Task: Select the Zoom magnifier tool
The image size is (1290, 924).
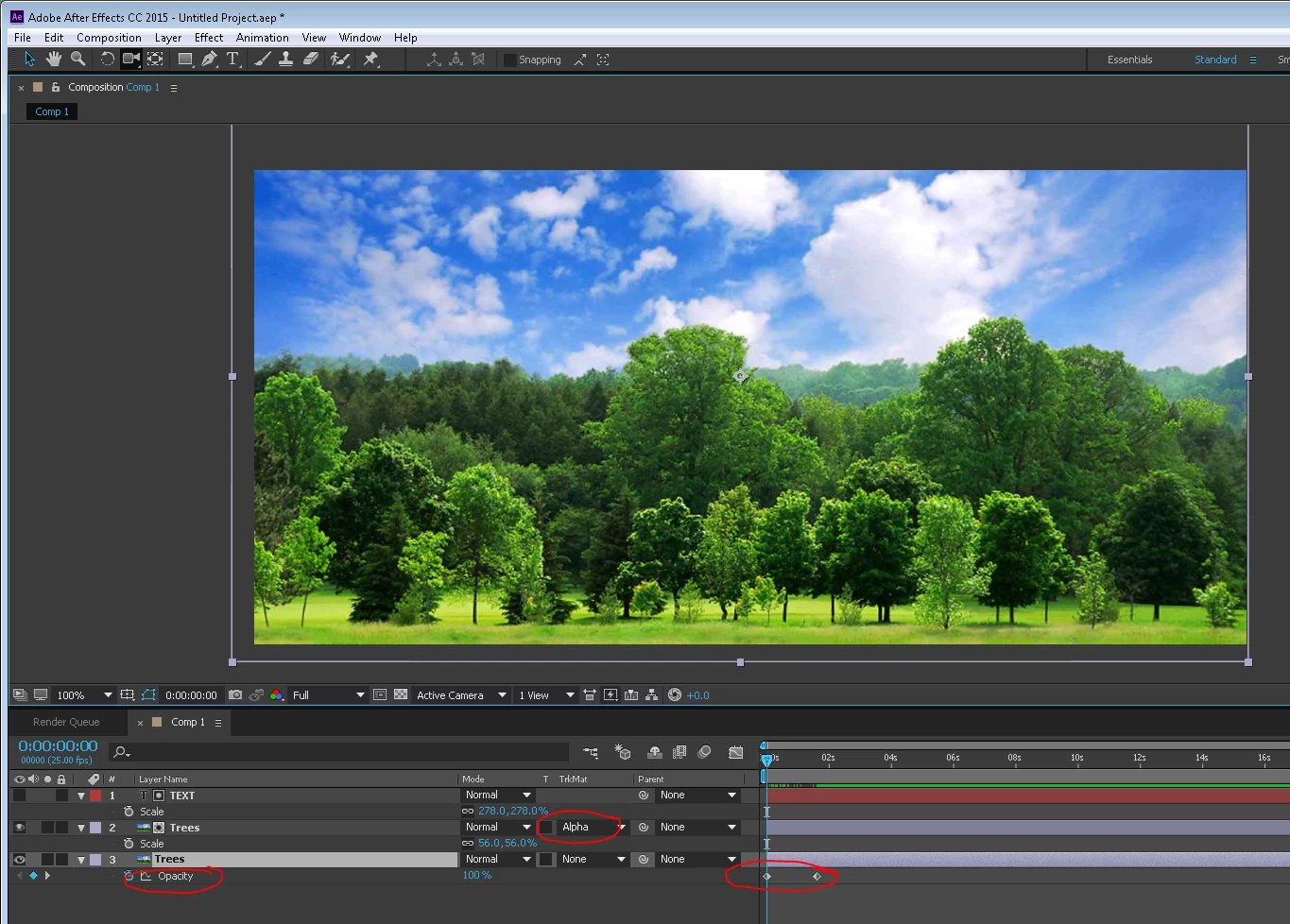Action: tap(77, 59)
